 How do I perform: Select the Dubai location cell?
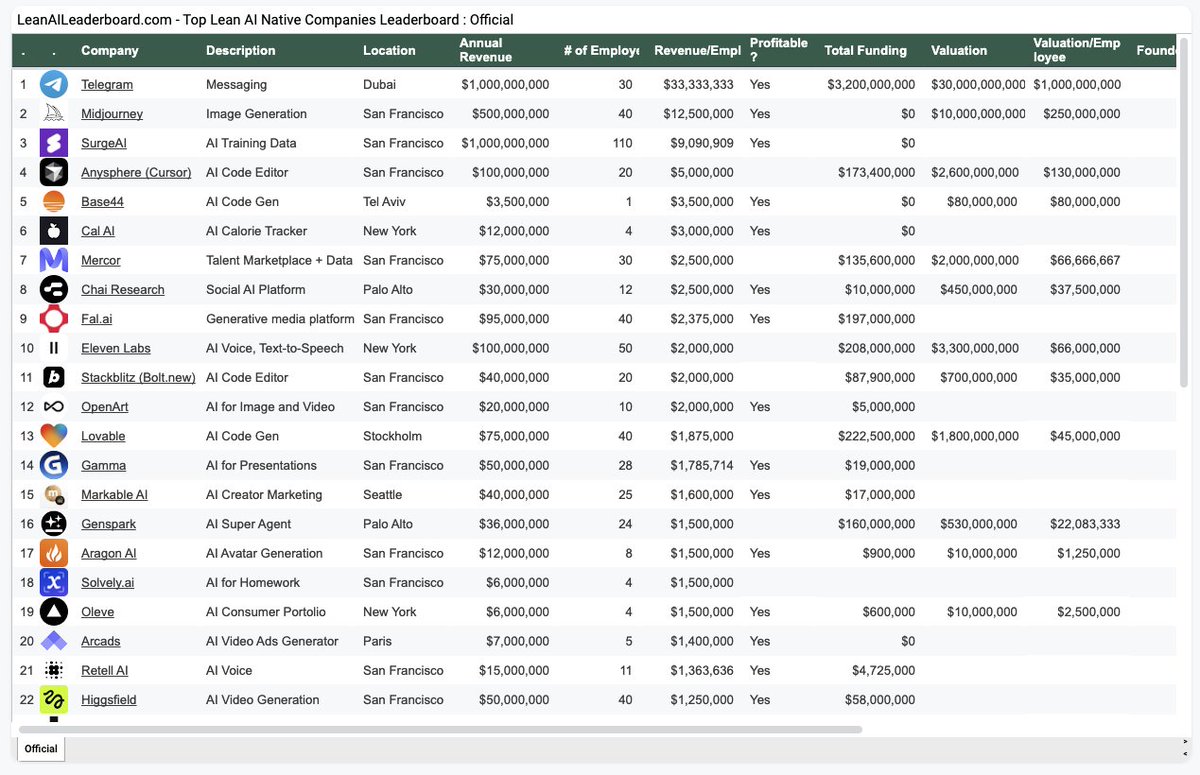point(379,85)
